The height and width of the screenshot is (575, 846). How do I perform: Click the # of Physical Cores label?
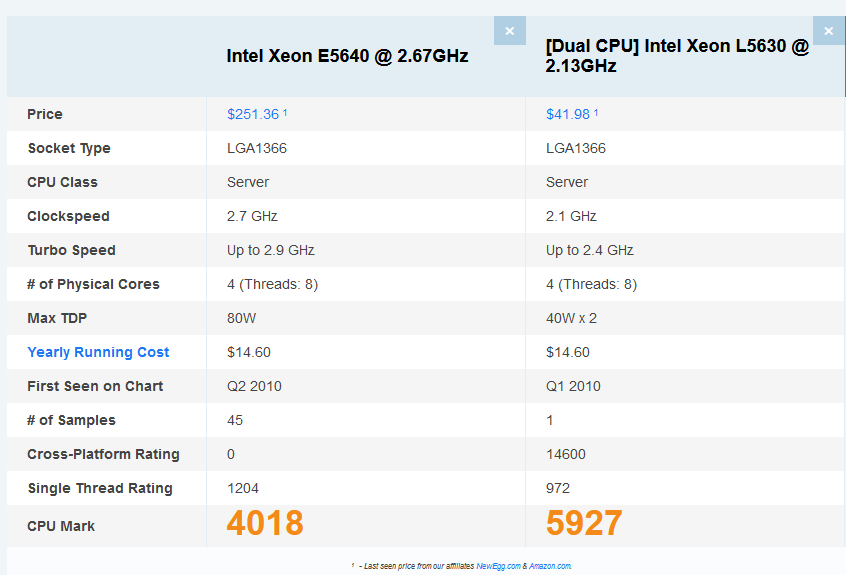pyautogui.click(x=93, y=284)
